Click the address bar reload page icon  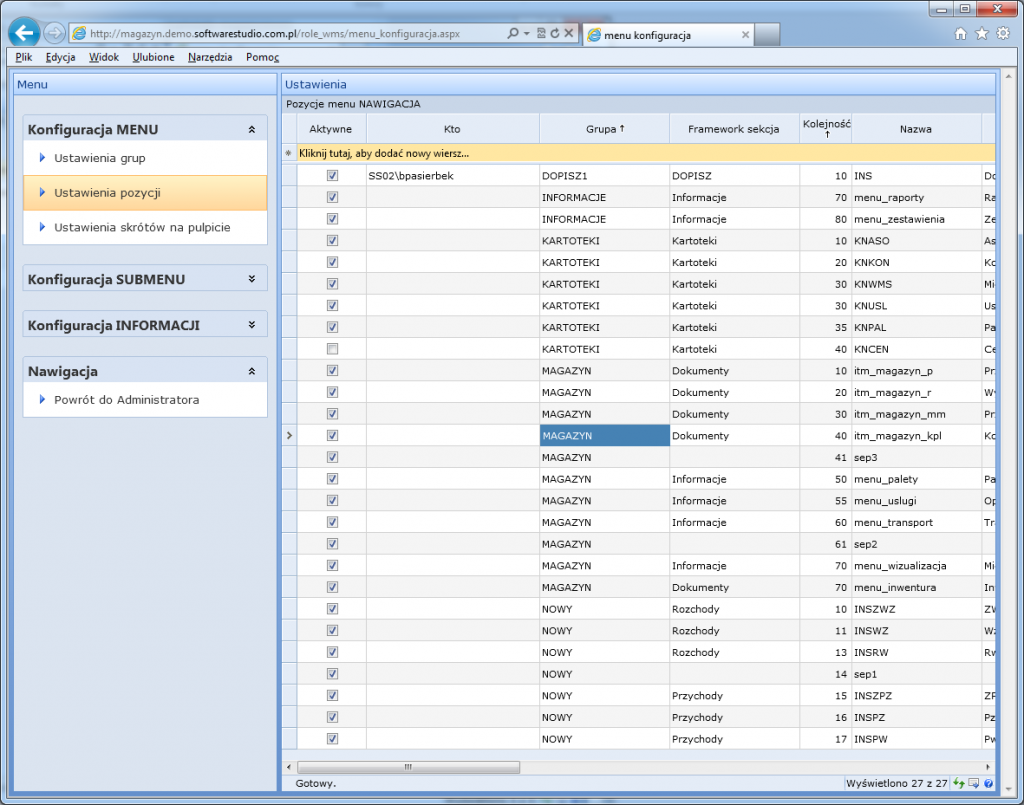click(554, 33)
